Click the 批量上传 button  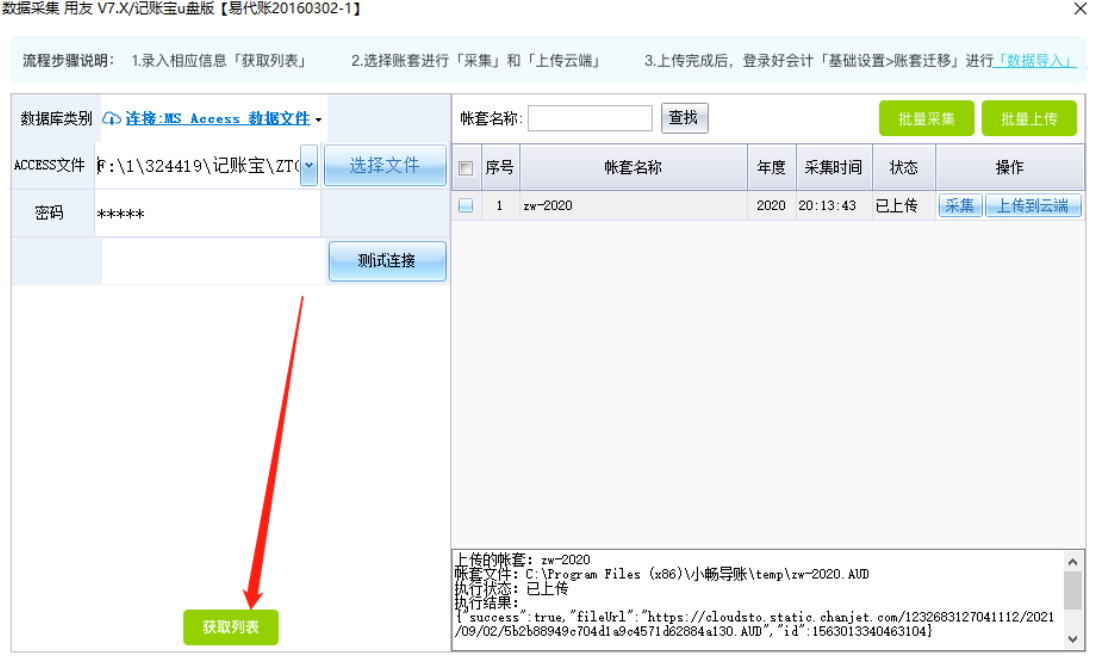pos(1029,118)
